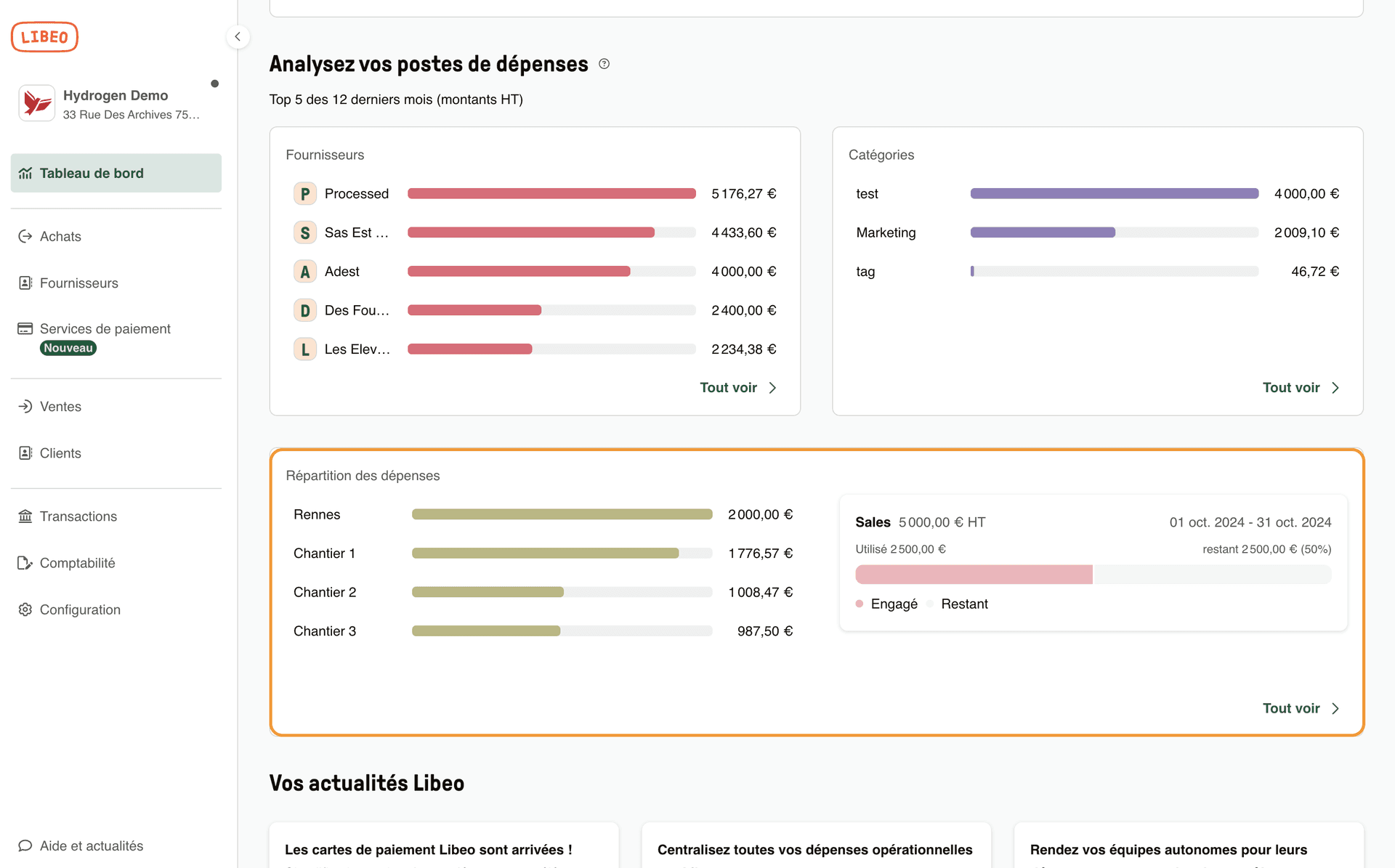Click the Ventes arrow icon
This screenshot has width=1395, height=868.
click(x=25, y=406)
